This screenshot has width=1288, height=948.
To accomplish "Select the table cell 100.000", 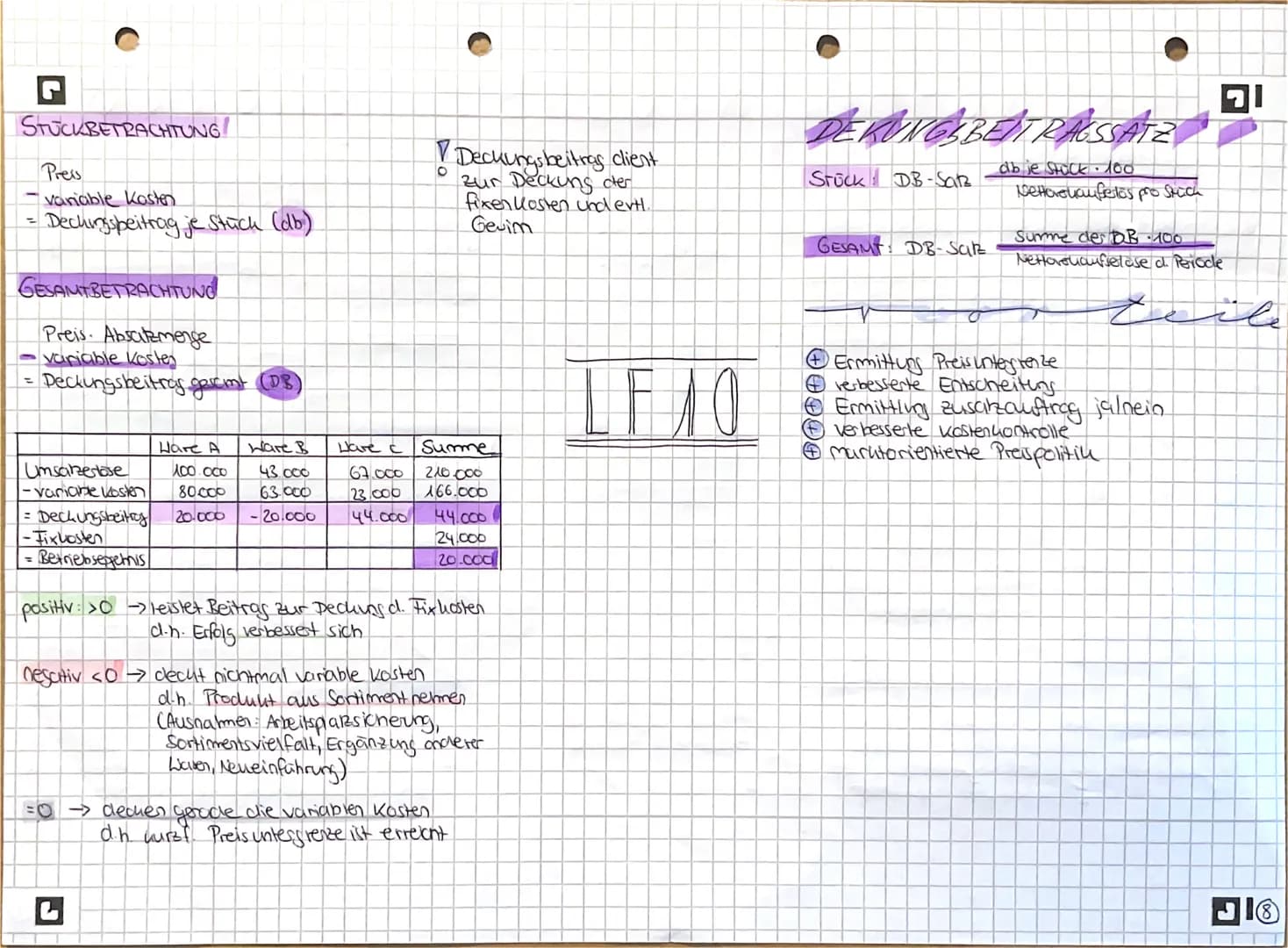I will pyautogui.click(x=199, y=471).
